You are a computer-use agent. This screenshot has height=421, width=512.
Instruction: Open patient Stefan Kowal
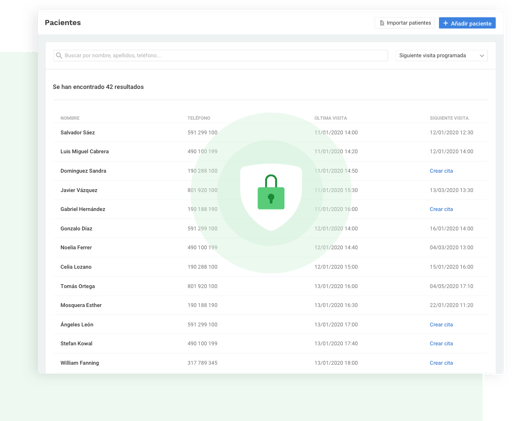pos(76,344)
